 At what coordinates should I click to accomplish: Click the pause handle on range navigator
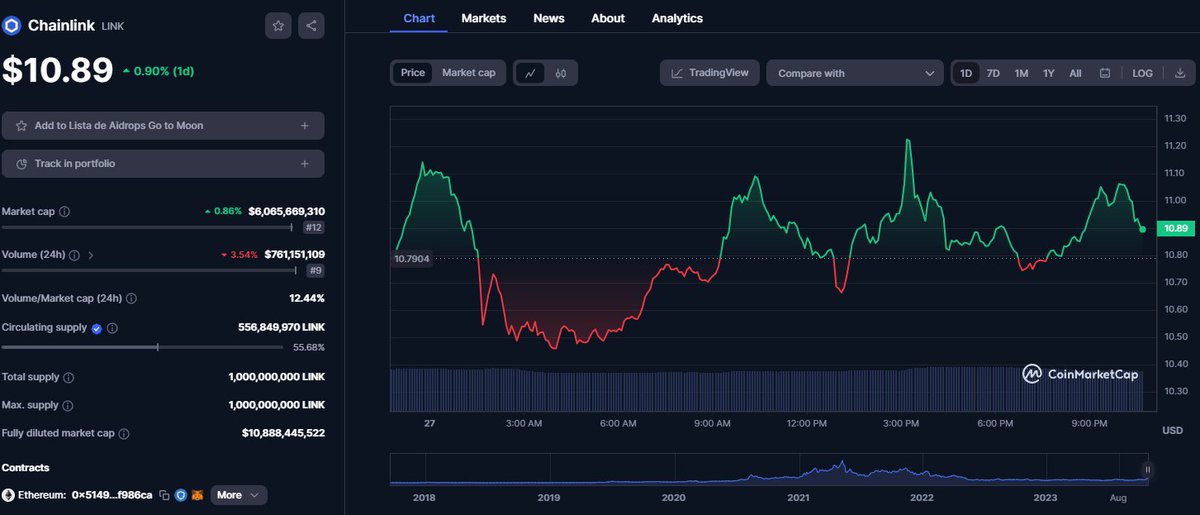tap(1148, 469)
